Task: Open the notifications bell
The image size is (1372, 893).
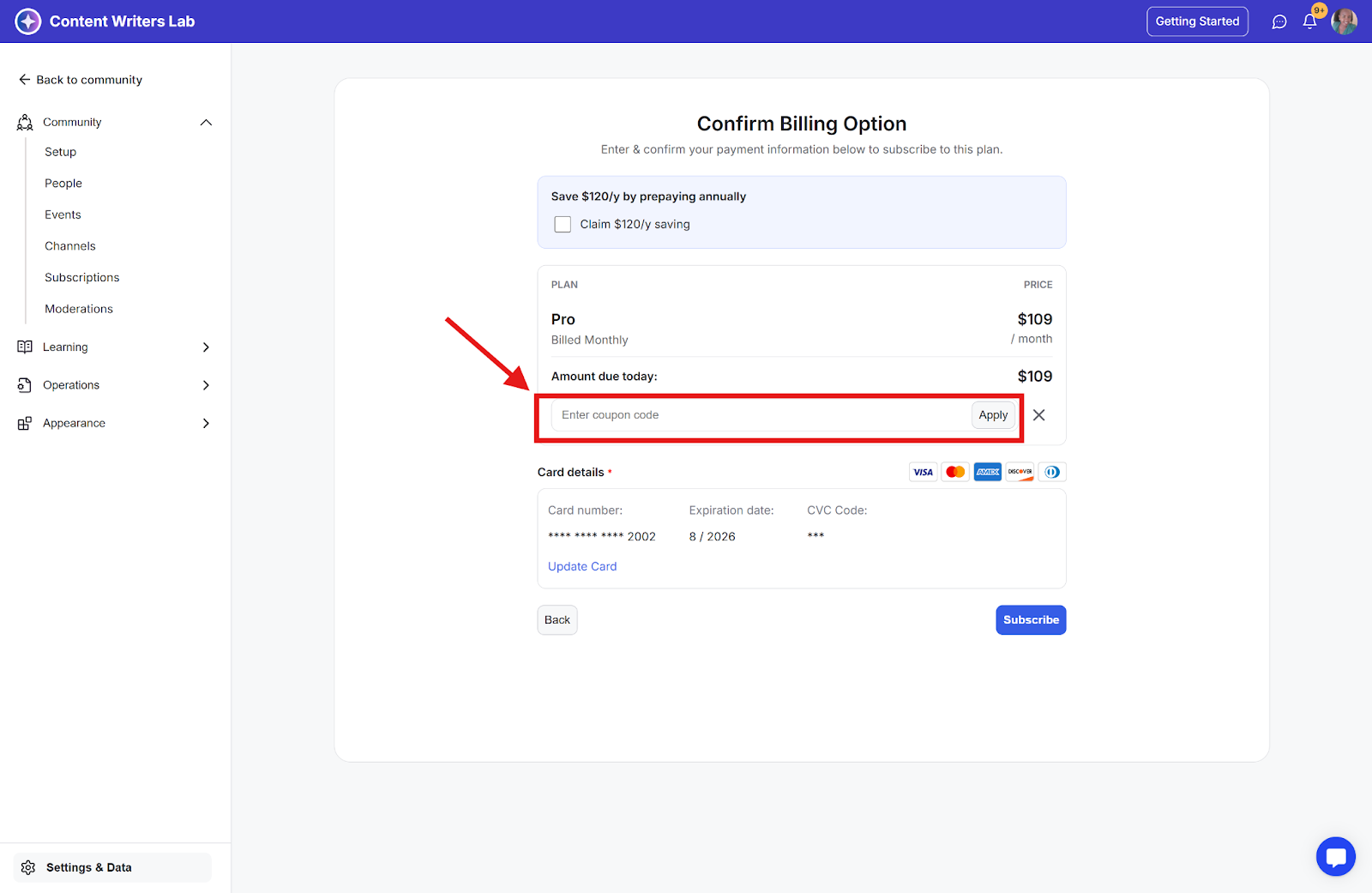Action: pyautogui.click(x=1309, y=21)
